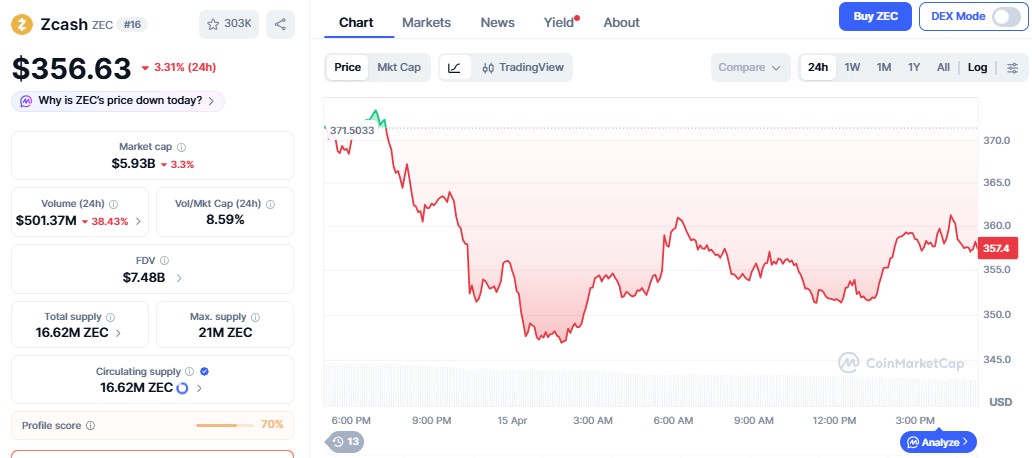1032x458 pixels.
Task: Show Total supply info icon
Action: point(111,317)
